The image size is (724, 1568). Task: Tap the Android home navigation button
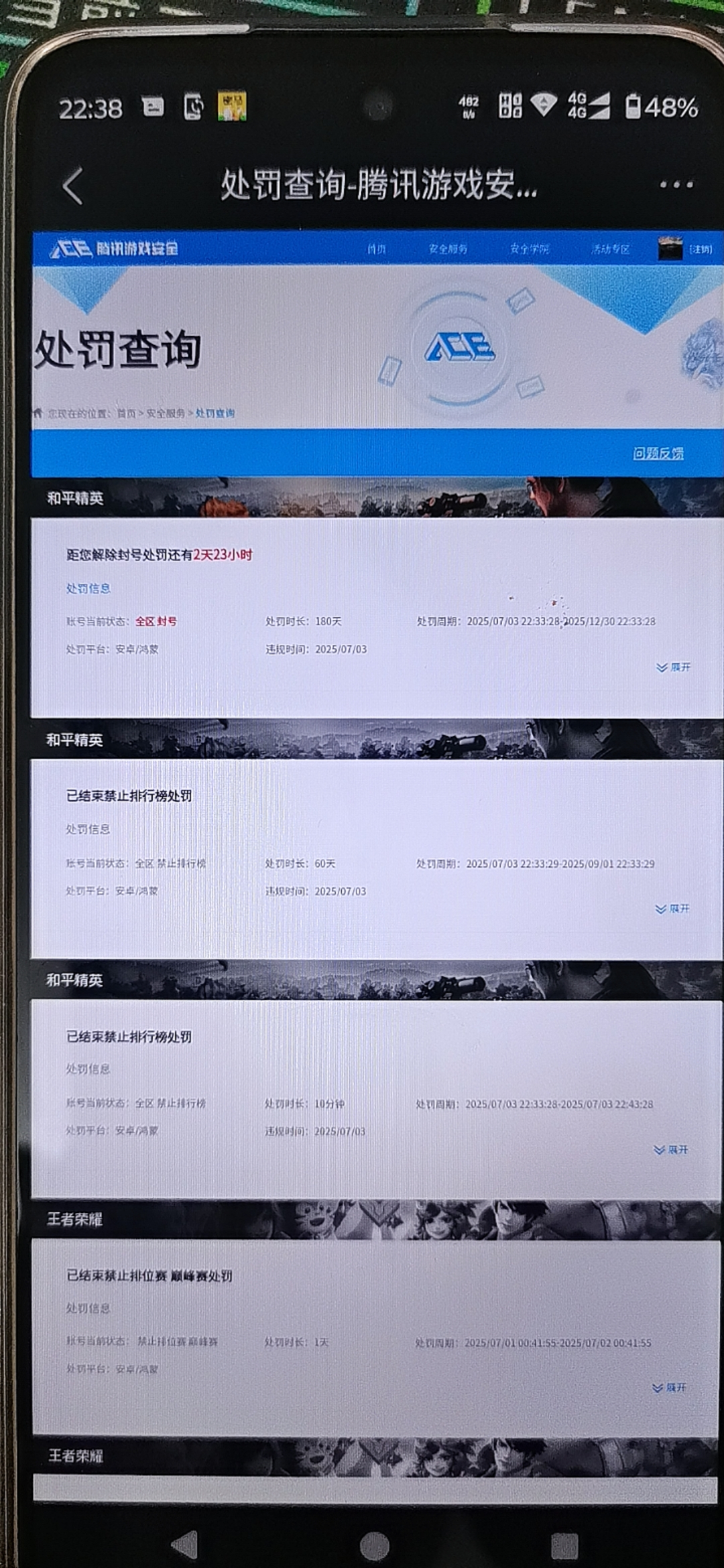click(x=374, y=1545)
